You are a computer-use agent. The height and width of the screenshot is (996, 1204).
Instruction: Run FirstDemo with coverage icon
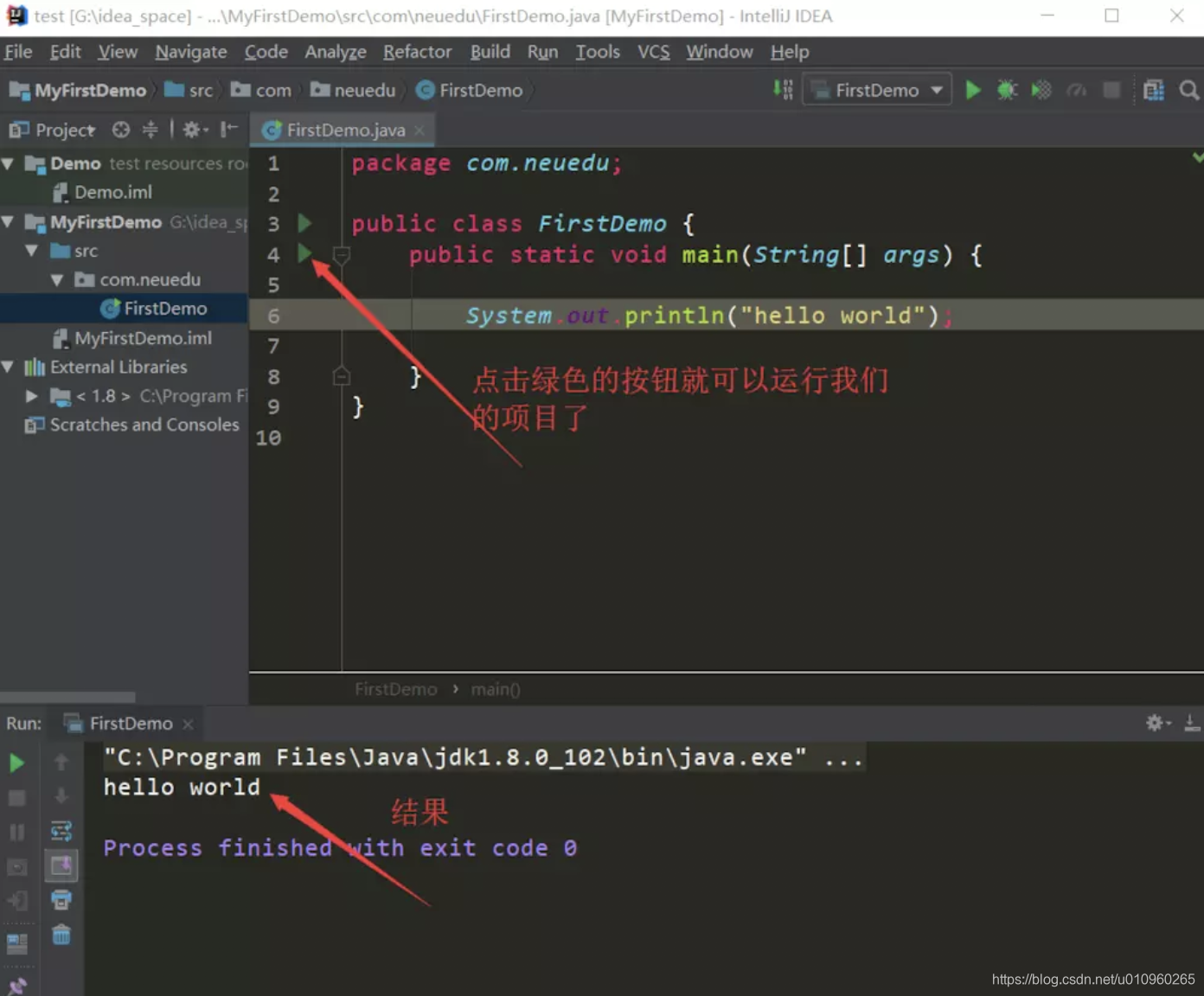(1042, 90)
